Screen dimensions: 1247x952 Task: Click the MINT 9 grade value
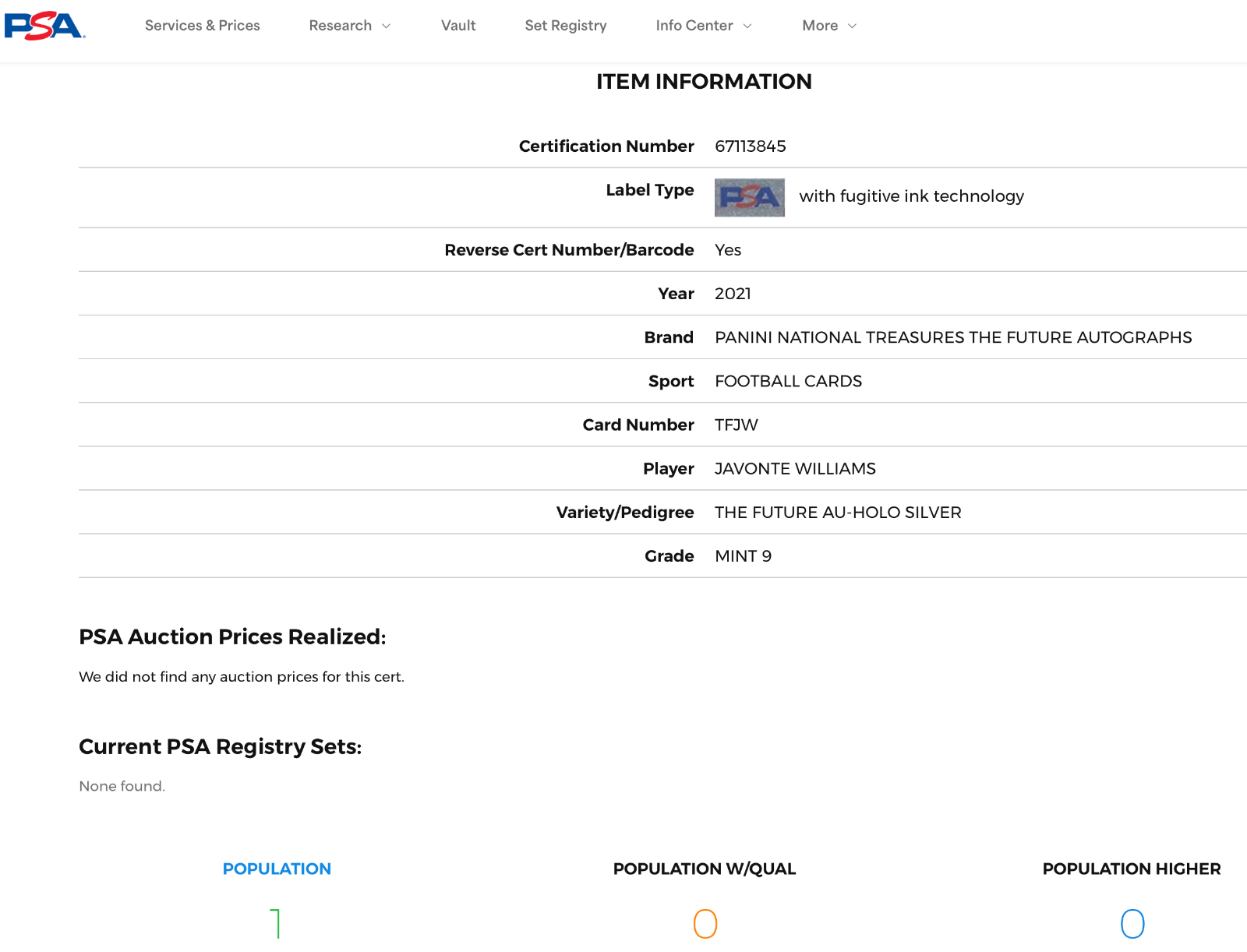point(743,556)
